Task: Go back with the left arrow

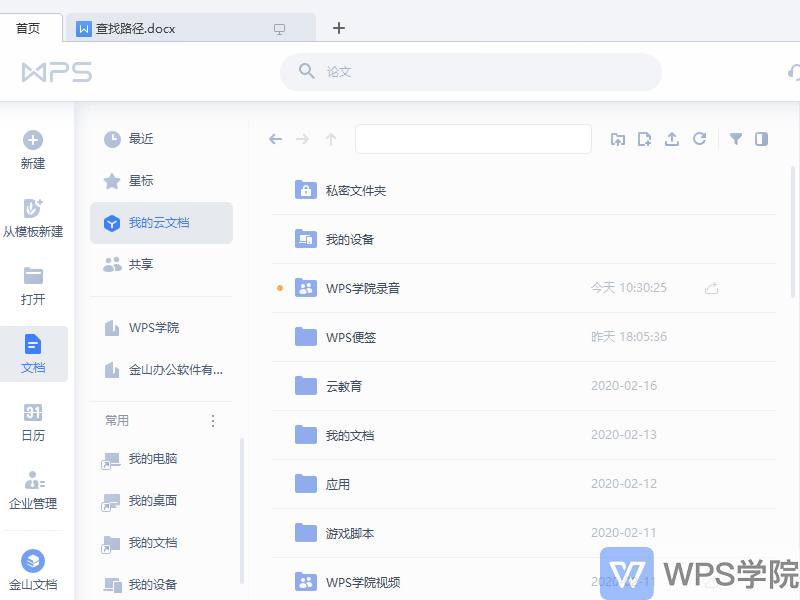Action: (x=276, y=139)
